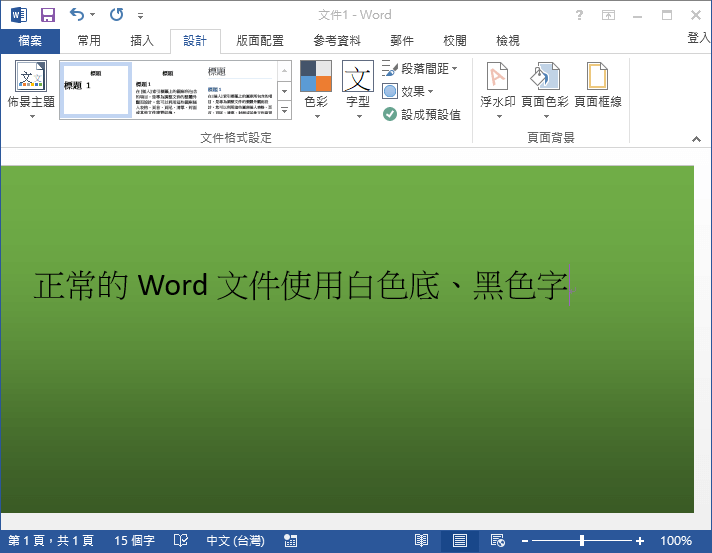The width and height of the screenshot is (712, 553).
Task: Expand the 頁面色彩 dropdown arrow
Action: click(546, 117)
